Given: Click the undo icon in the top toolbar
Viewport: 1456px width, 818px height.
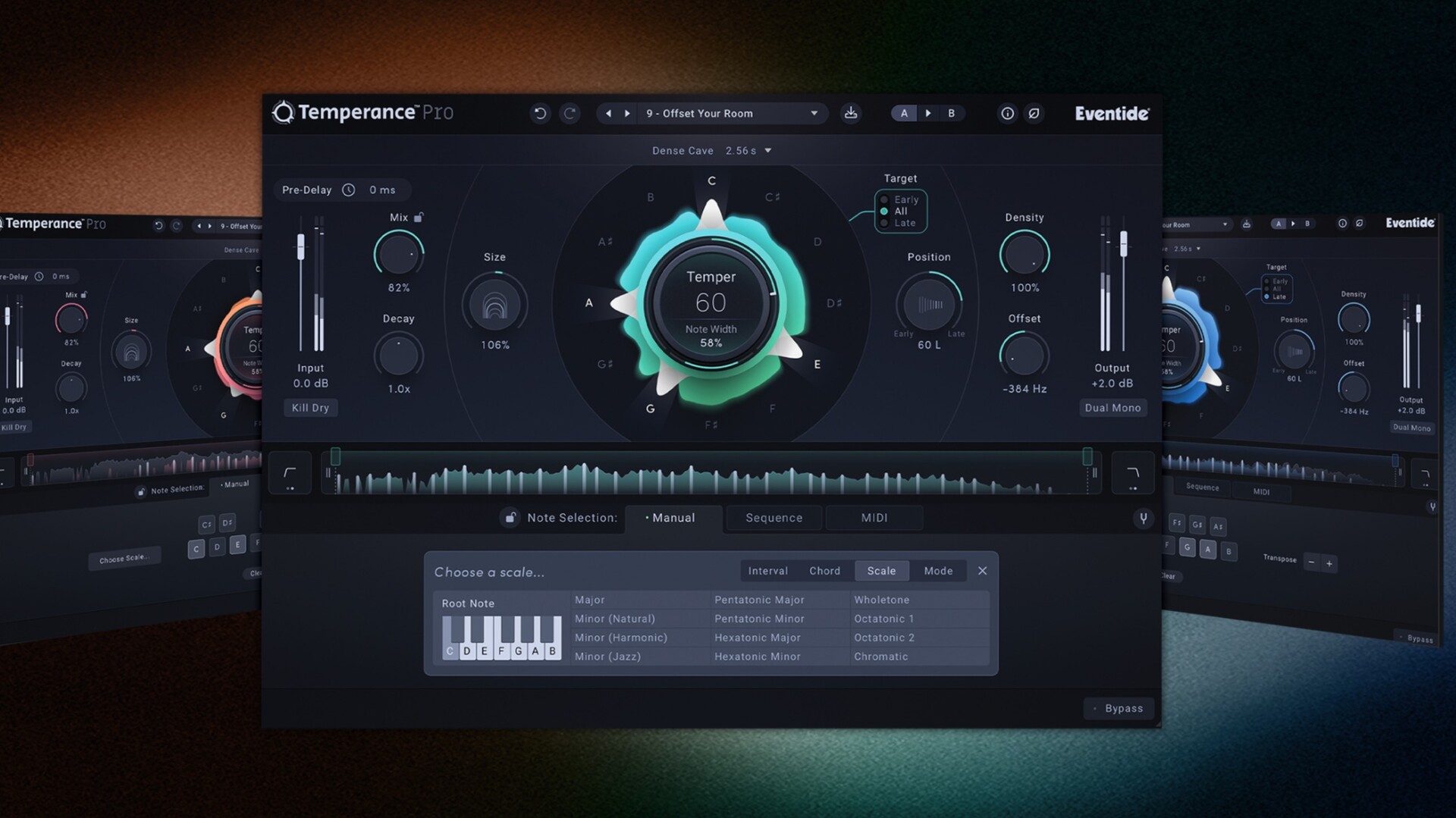Looking at the screenshot, I should coord(540,113).
